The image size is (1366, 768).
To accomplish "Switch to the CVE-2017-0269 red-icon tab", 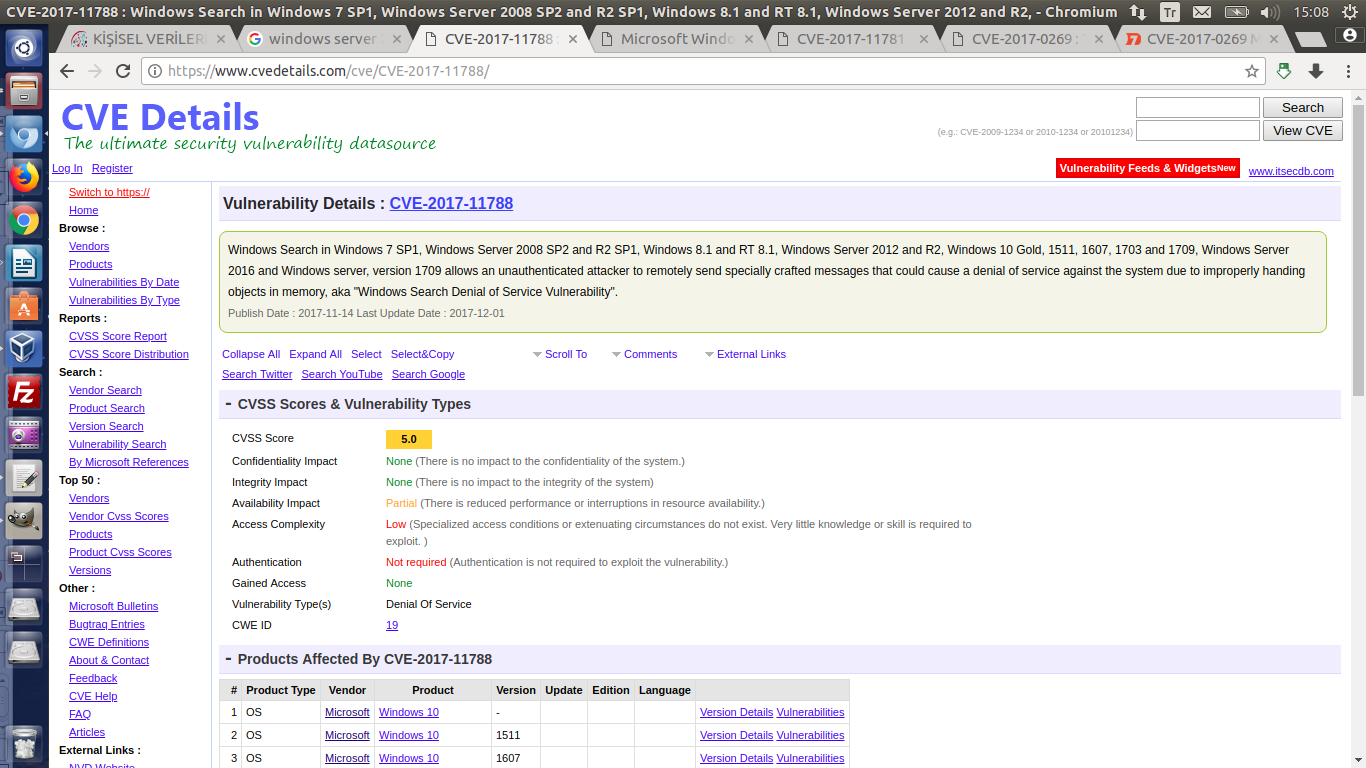I will click(1200, 39).
